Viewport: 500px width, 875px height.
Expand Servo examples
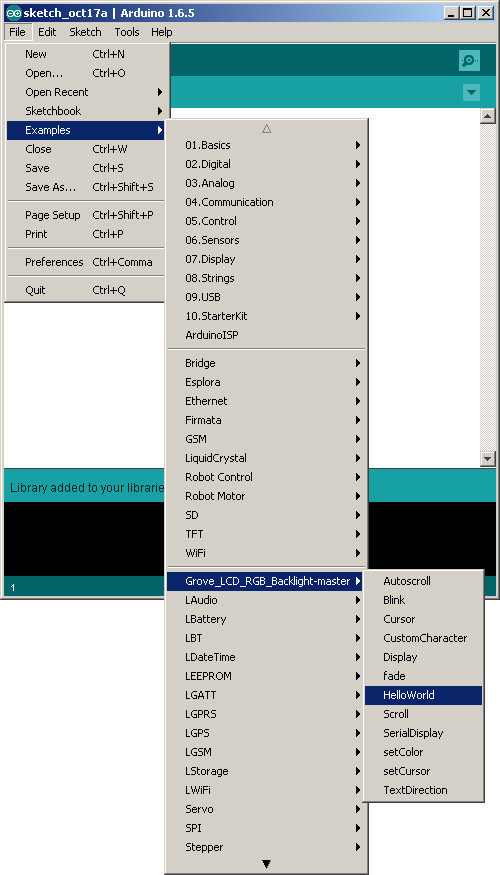266,809
